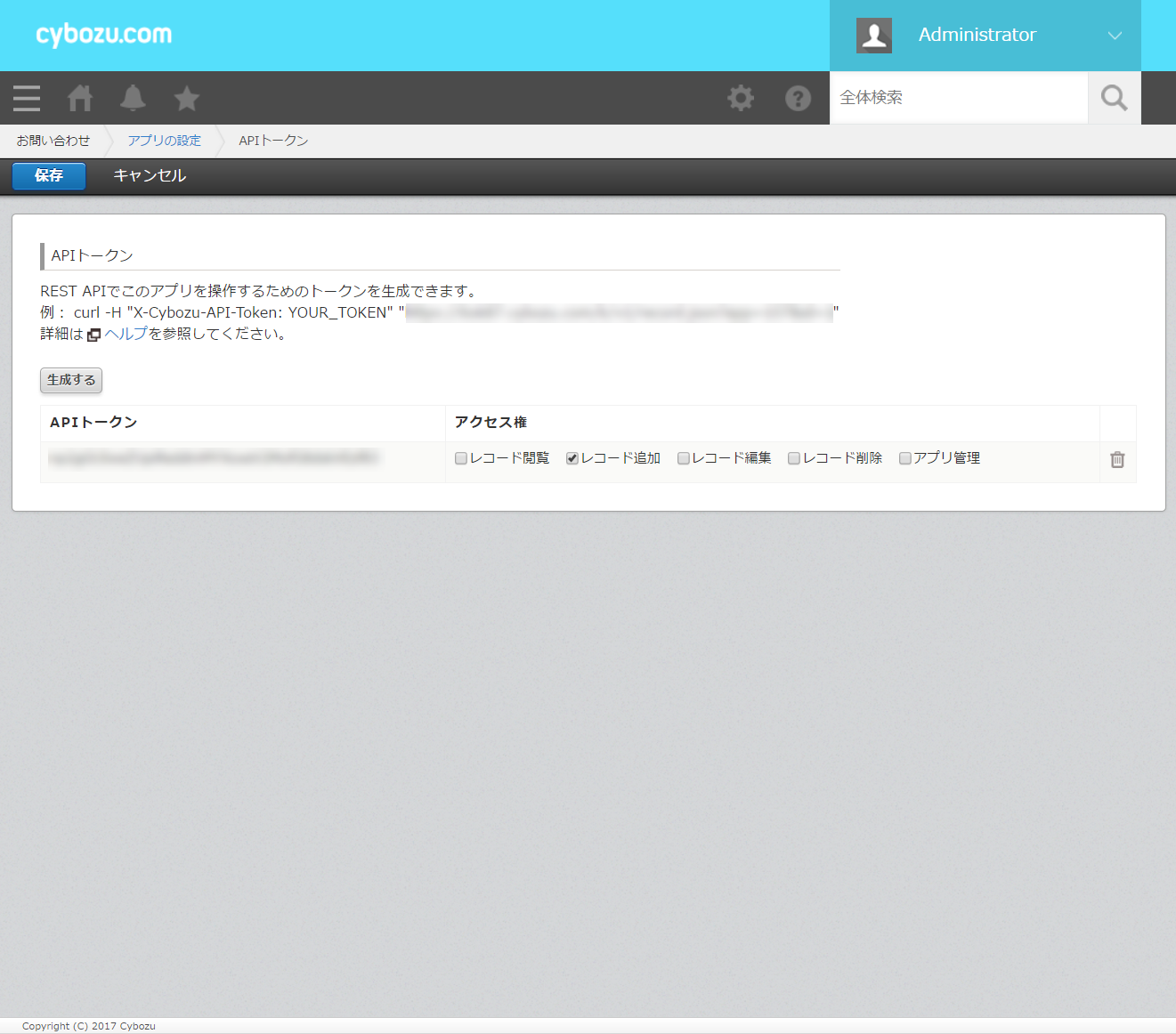Check the アプリ管理 permission checkbox
This screenshot has height=1034, width=1176.
coord(905,458)
